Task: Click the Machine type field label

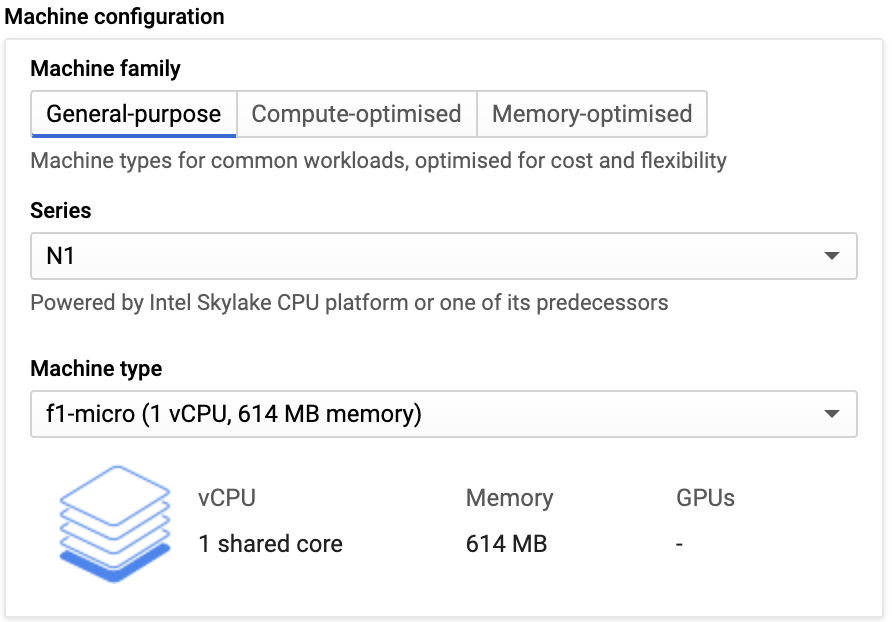Action: coord(96,369)
